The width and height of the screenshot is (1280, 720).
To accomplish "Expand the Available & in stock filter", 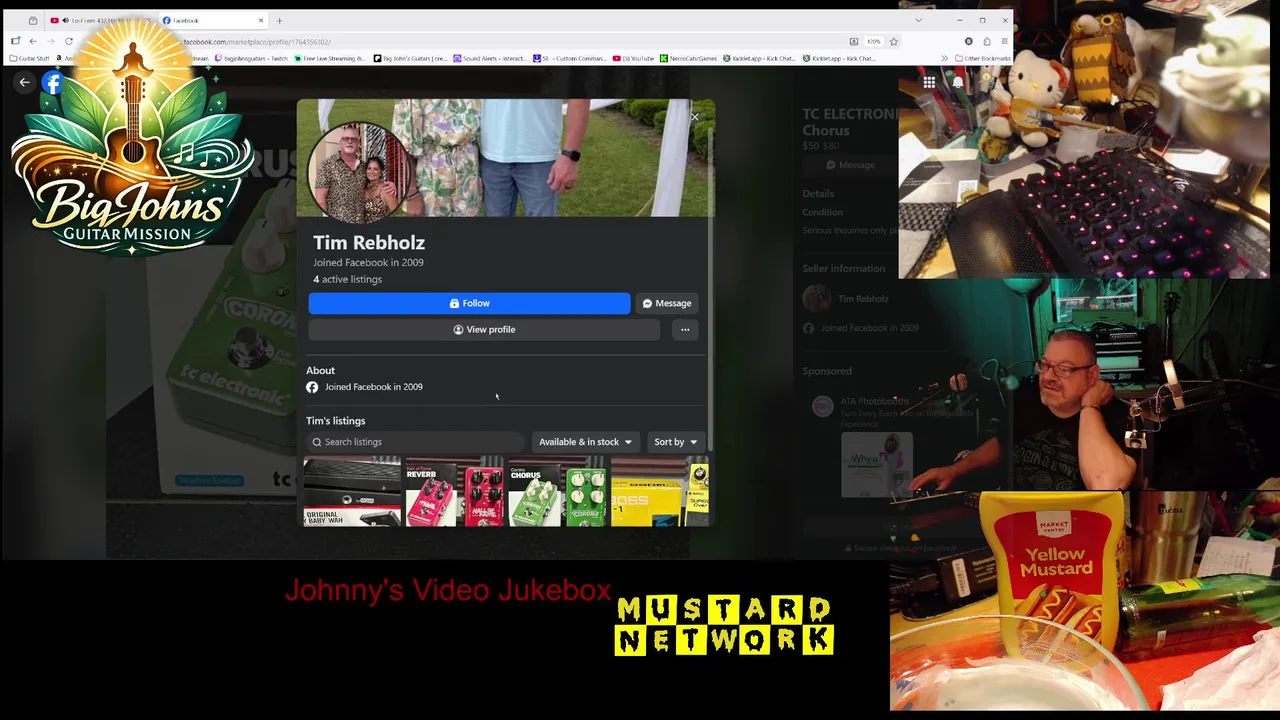I will (585, 442).
